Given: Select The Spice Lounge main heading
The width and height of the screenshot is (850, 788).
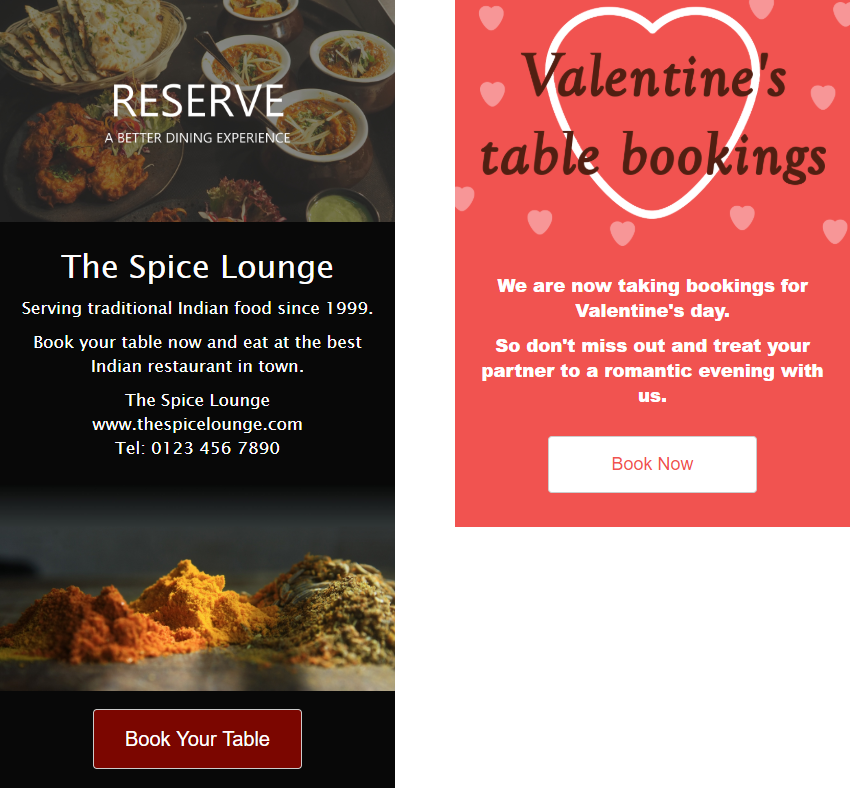Looking at the screenshot, I should [x=197, y=267].
